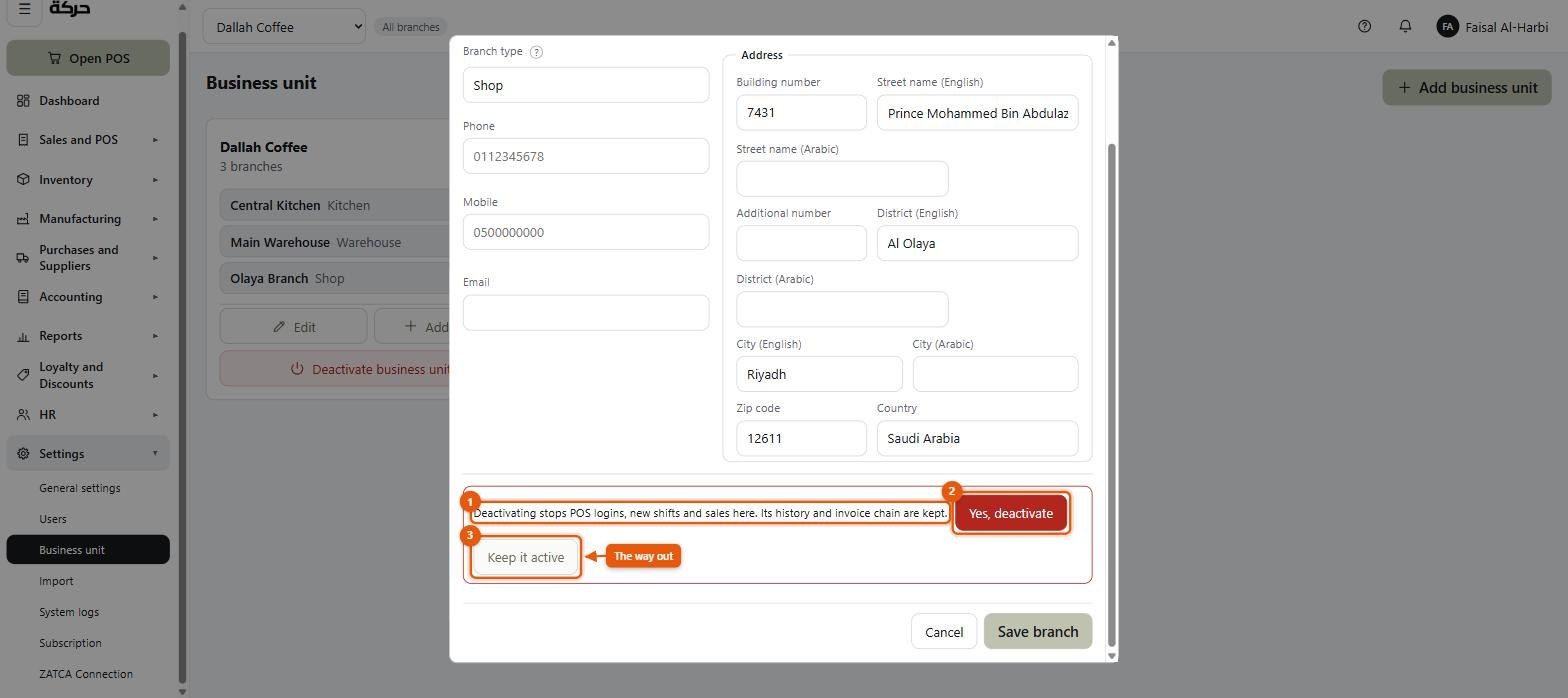Screen dimensions: 1568x698
Task: Expand the HR submenu arrow
Action: (x=155, y=414)
